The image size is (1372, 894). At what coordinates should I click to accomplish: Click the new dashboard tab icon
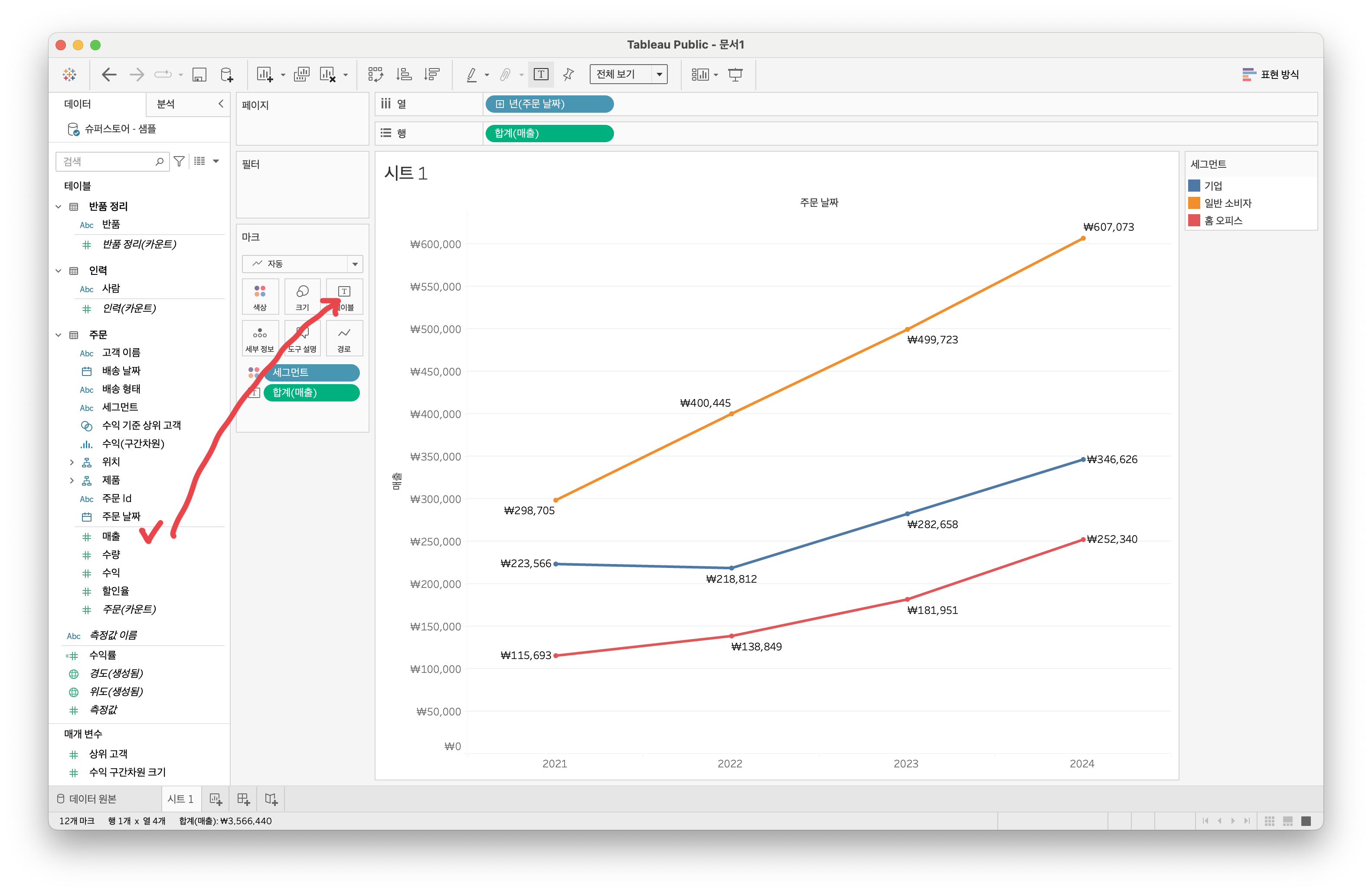(243, 799)
